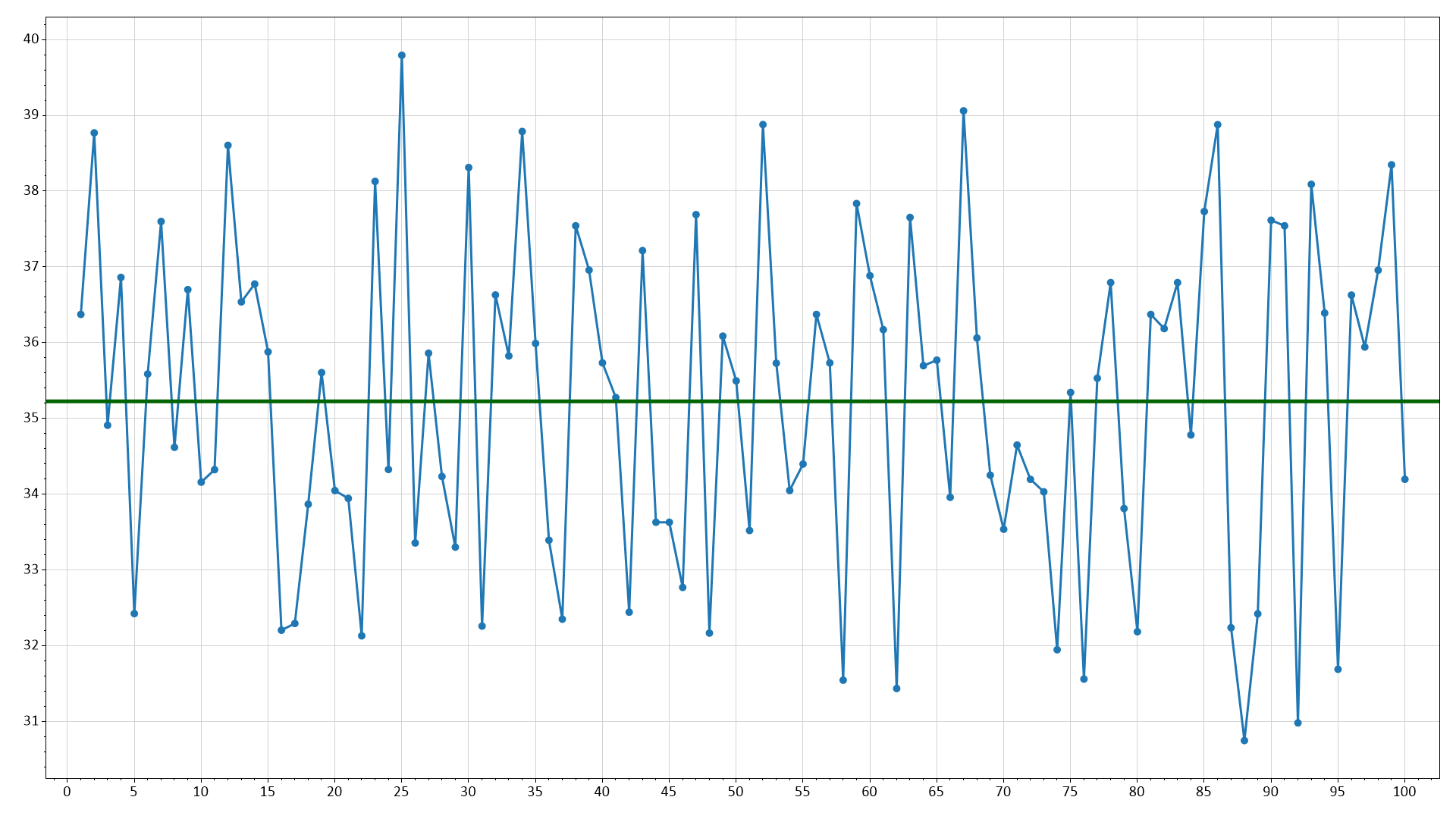Click the data point at x=58 trough

[x=843, y=680]
